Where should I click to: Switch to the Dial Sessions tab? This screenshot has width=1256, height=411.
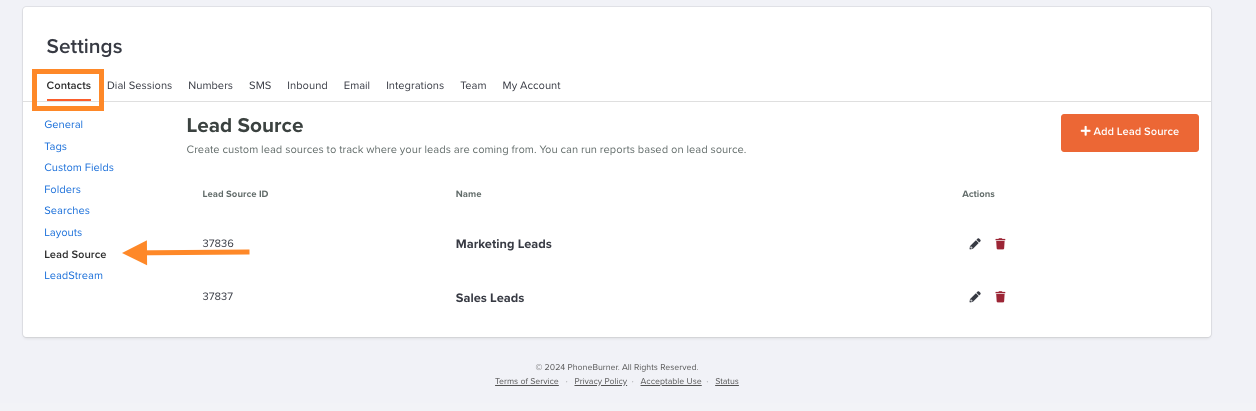point(140,86)
